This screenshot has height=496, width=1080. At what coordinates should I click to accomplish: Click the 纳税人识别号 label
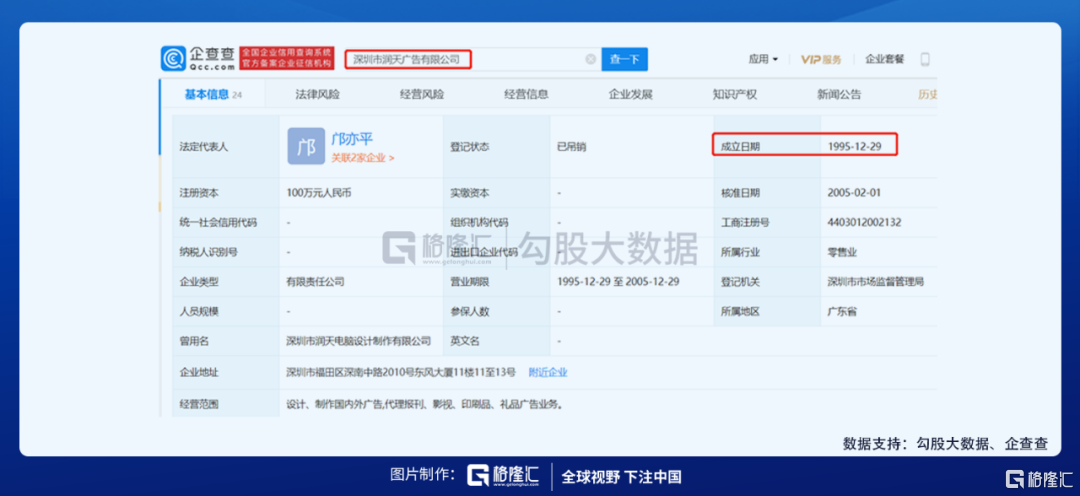point(209,251)
